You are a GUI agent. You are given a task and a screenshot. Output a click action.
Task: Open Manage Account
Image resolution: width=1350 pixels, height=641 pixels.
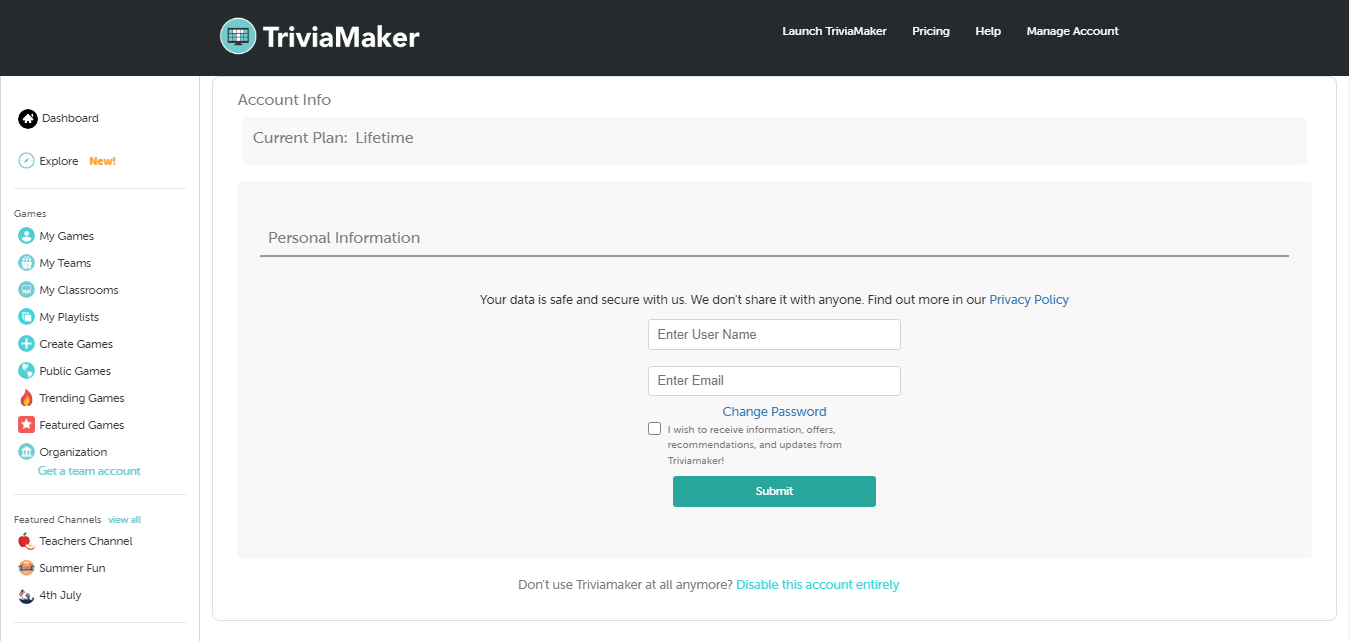1072,31
